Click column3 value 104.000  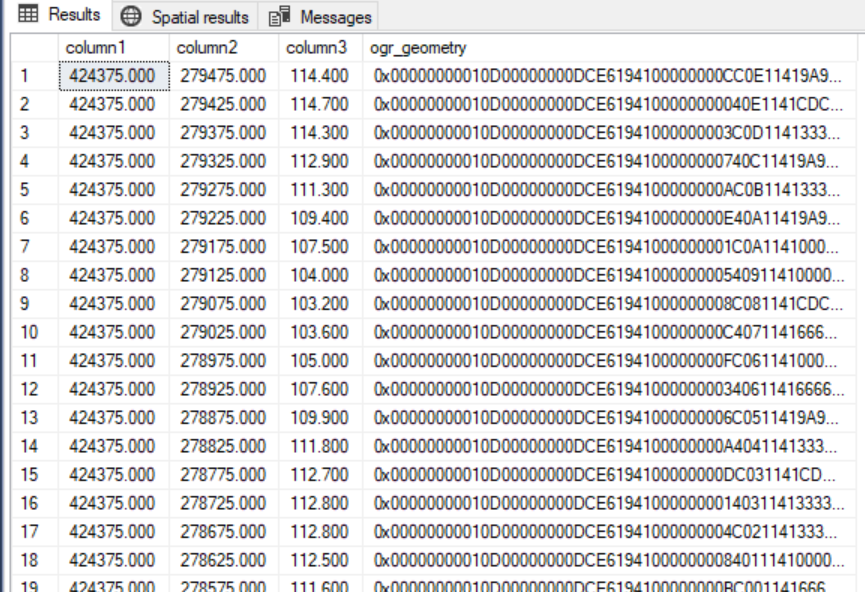[x=321, y=275]
